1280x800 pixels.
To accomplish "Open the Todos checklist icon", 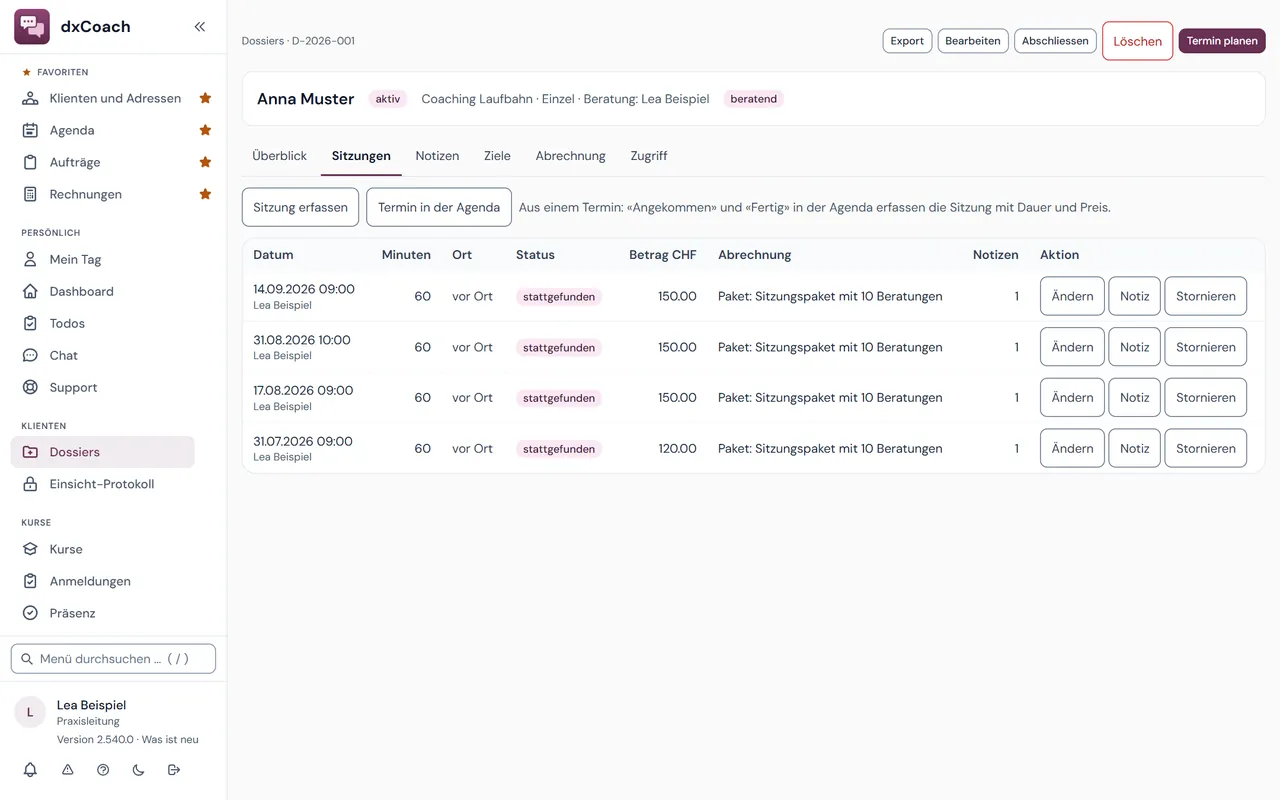I will [x=30, y=323].
